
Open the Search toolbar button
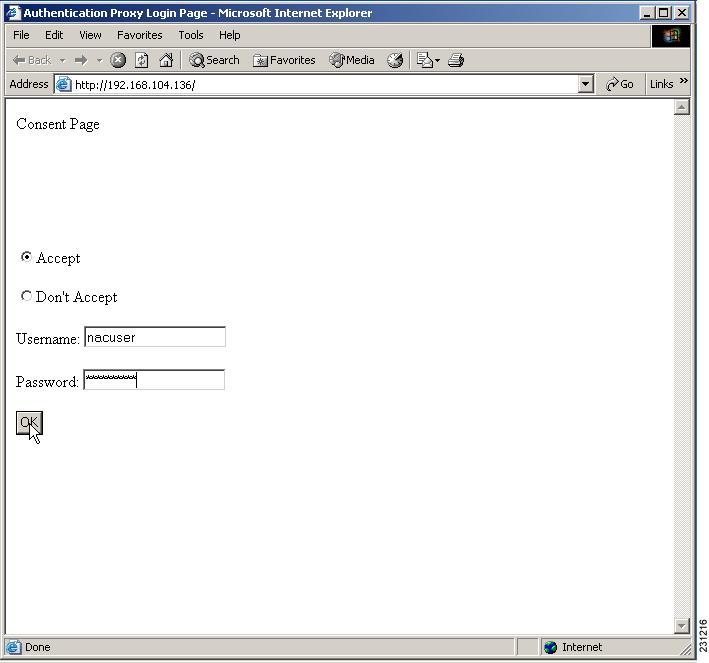tap(214, 60)
